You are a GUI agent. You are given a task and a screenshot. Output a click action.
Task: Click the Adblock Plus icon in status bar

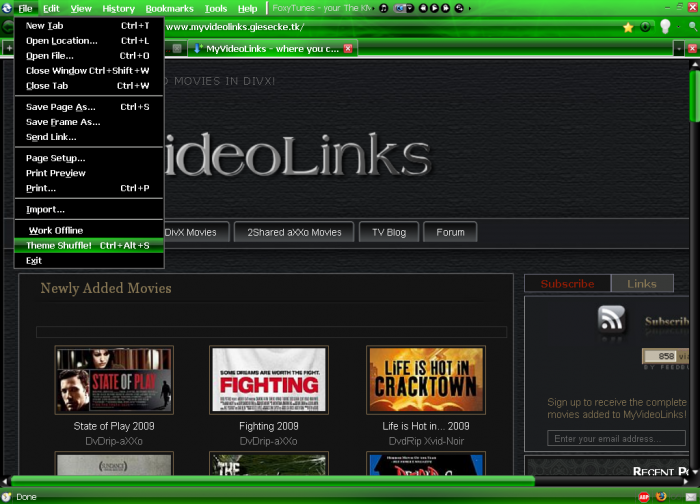click(644, 497)
